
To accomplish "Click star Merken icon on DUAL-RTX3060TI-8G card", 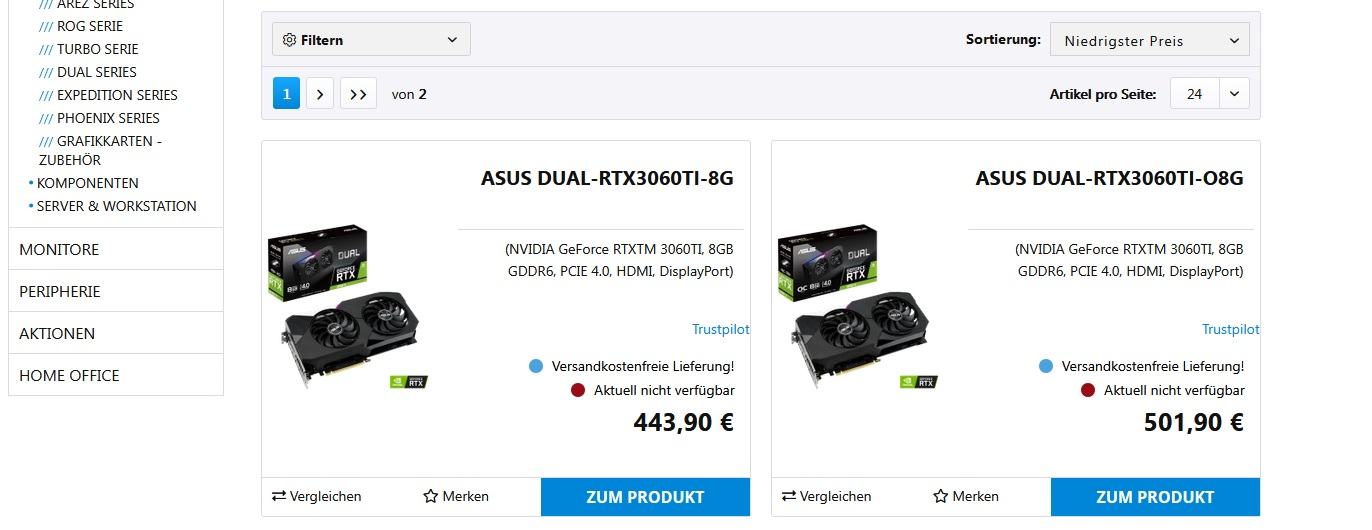I will pos(431,496).
